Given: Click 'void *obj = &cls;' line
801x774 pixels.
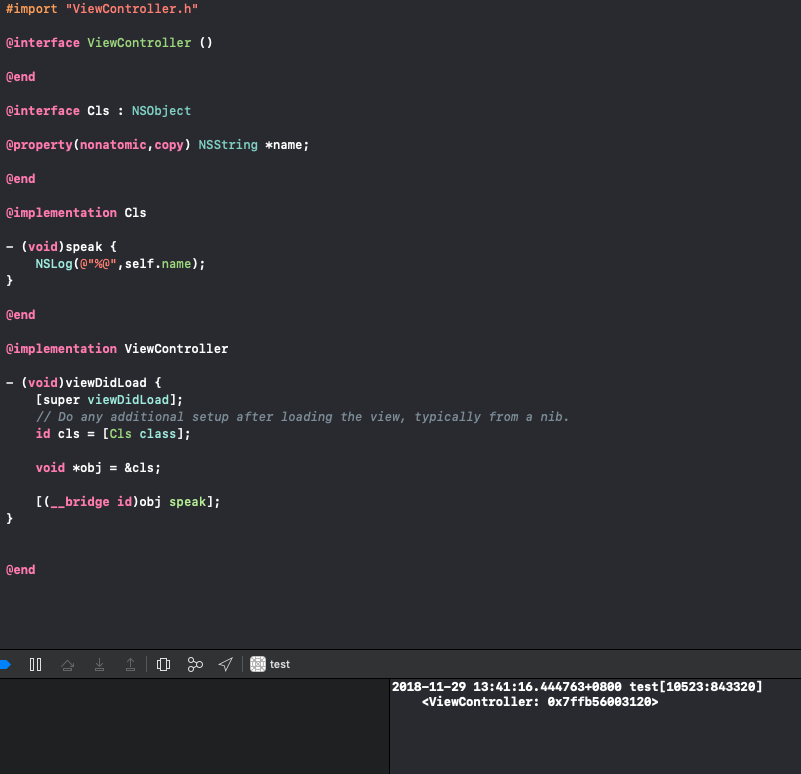Looking at the screenshot, I should click(98, 468).
